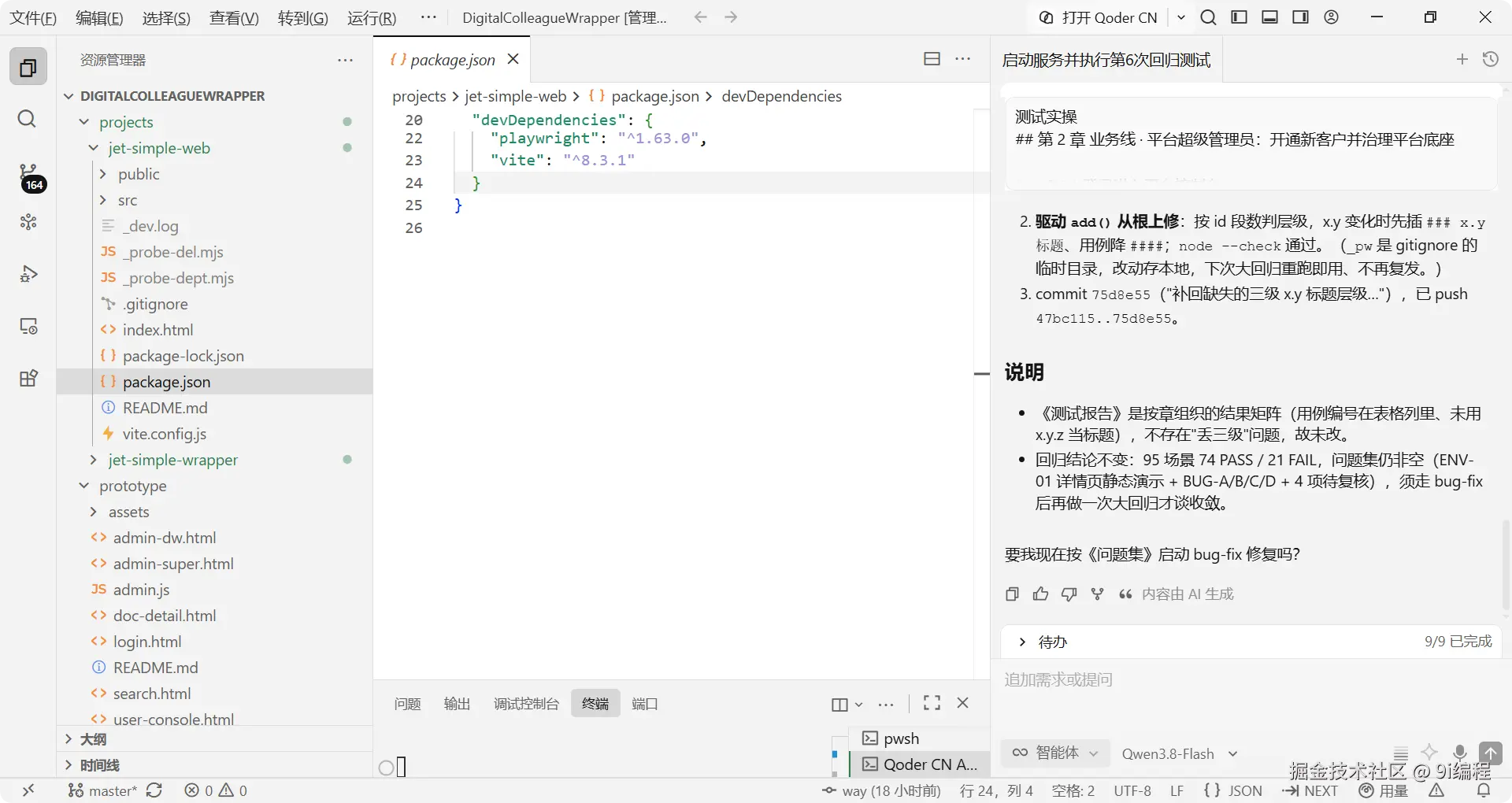This screenshot has height=803, width=1512.
Task: Open index.html in the file tree
Action: tap(157, 330)
